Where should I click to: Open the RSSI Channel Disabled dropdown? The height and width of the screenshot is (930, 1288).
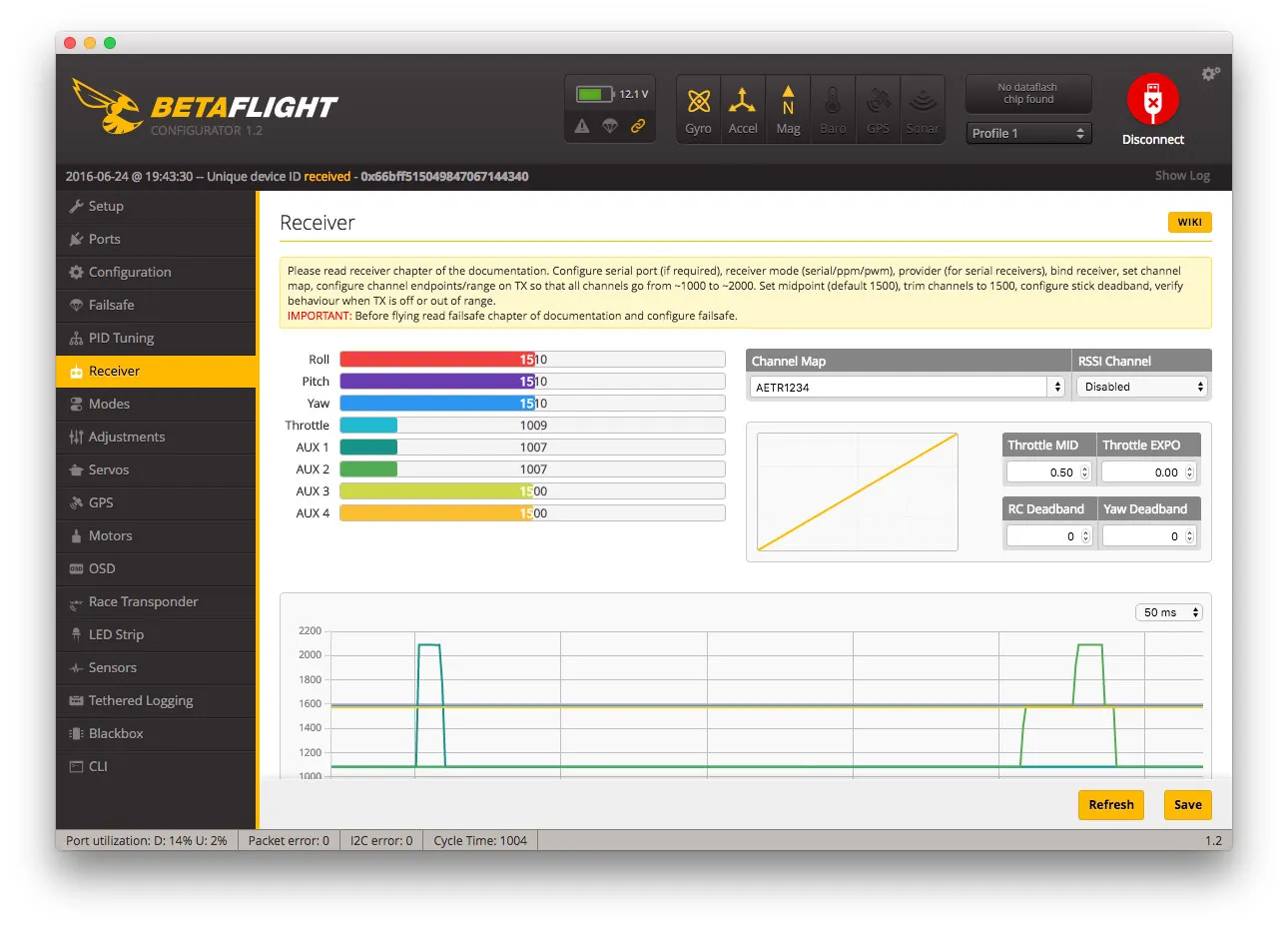[x=1142, y=387]
